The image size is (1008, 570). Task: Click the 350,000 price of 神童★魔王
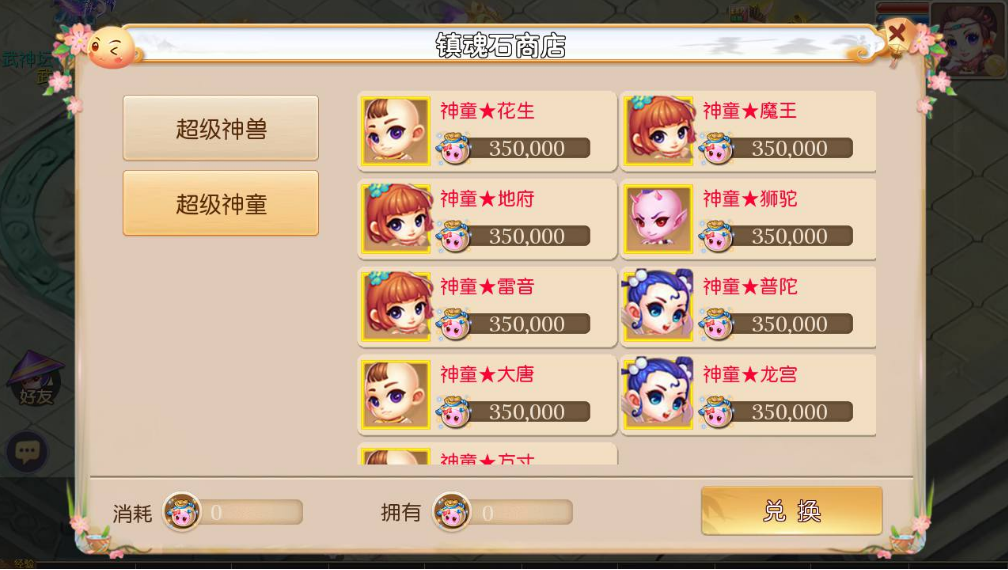[789, 148]
